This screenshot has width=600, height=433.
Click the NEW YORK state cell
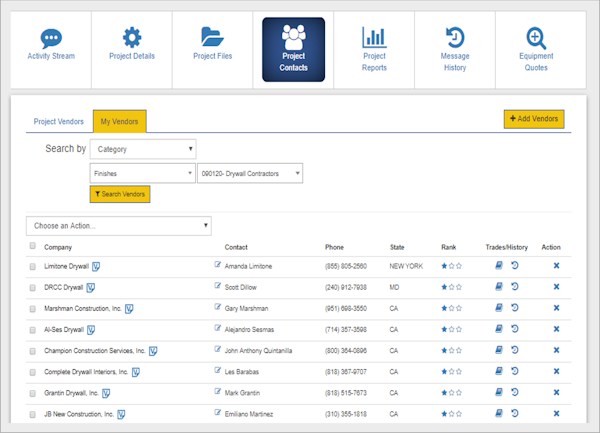tap(406, 266)
